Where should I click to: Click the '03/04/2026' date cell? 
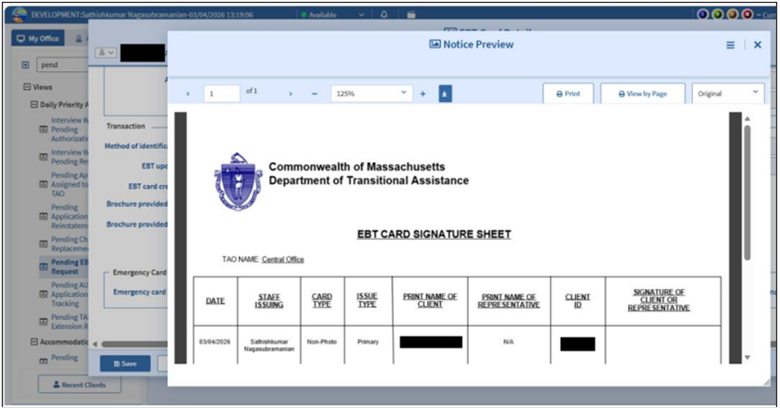[215, 342]
